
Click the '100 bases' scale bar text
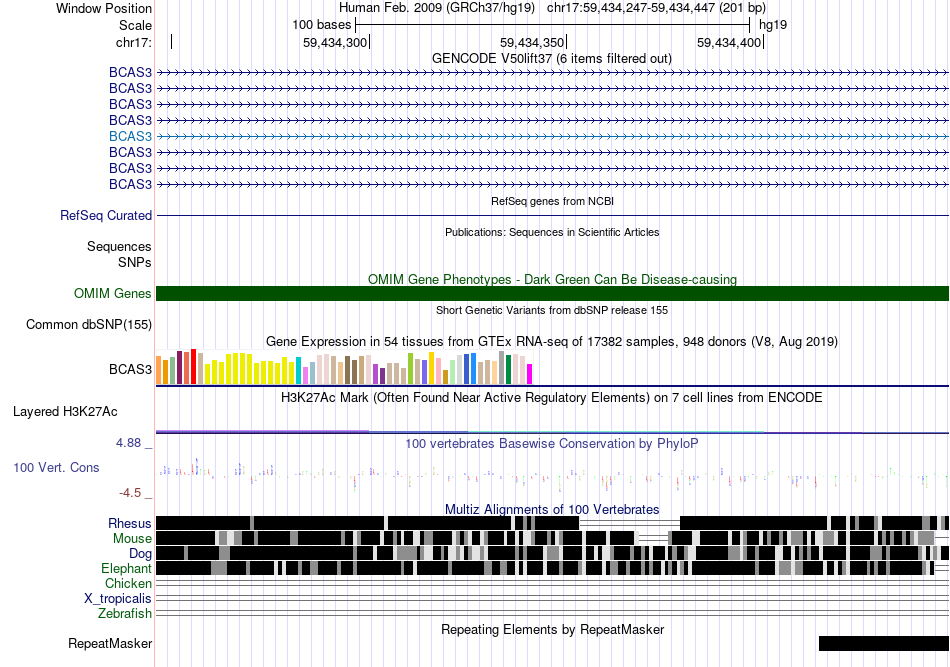(x=321, y=25)
